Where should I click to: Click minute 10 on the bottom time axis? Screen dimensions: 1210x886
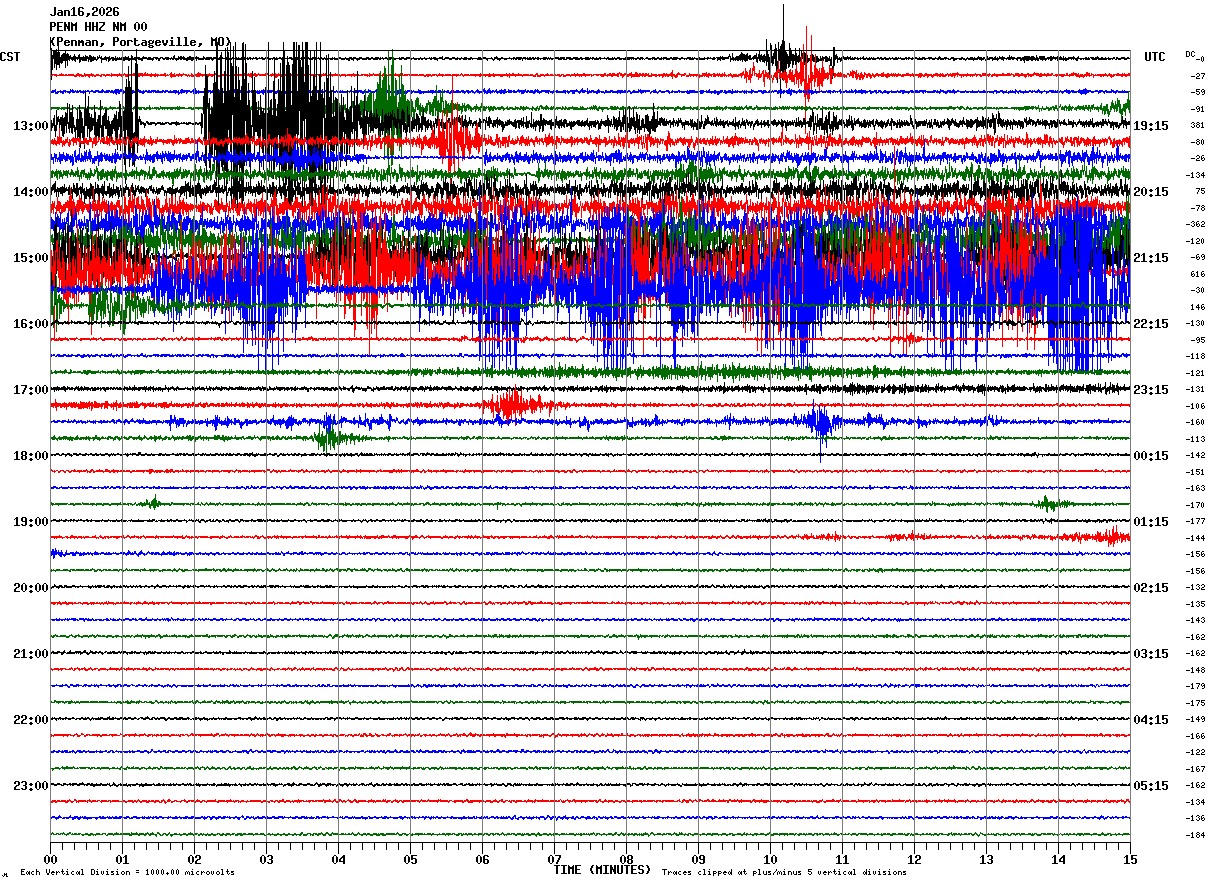click(770, 859)
